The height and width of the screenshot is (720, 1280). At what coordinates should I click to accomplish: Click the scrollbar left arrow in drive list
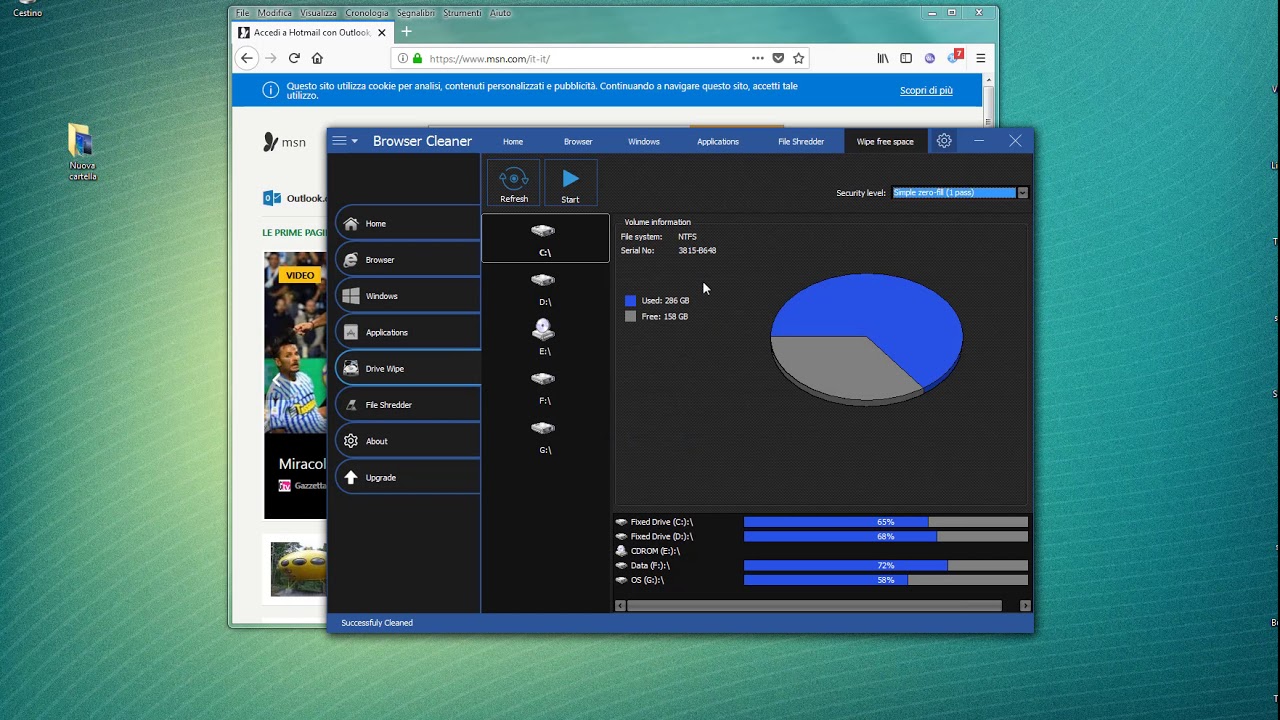point(620,606)
